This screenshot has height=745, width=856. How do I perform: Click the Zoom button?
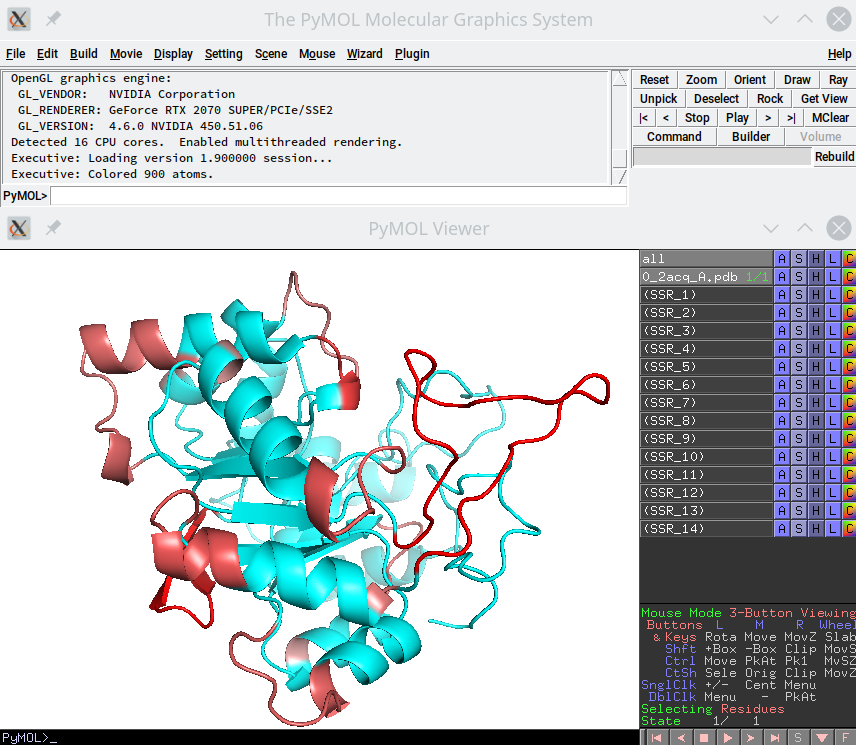coord(702,80)
